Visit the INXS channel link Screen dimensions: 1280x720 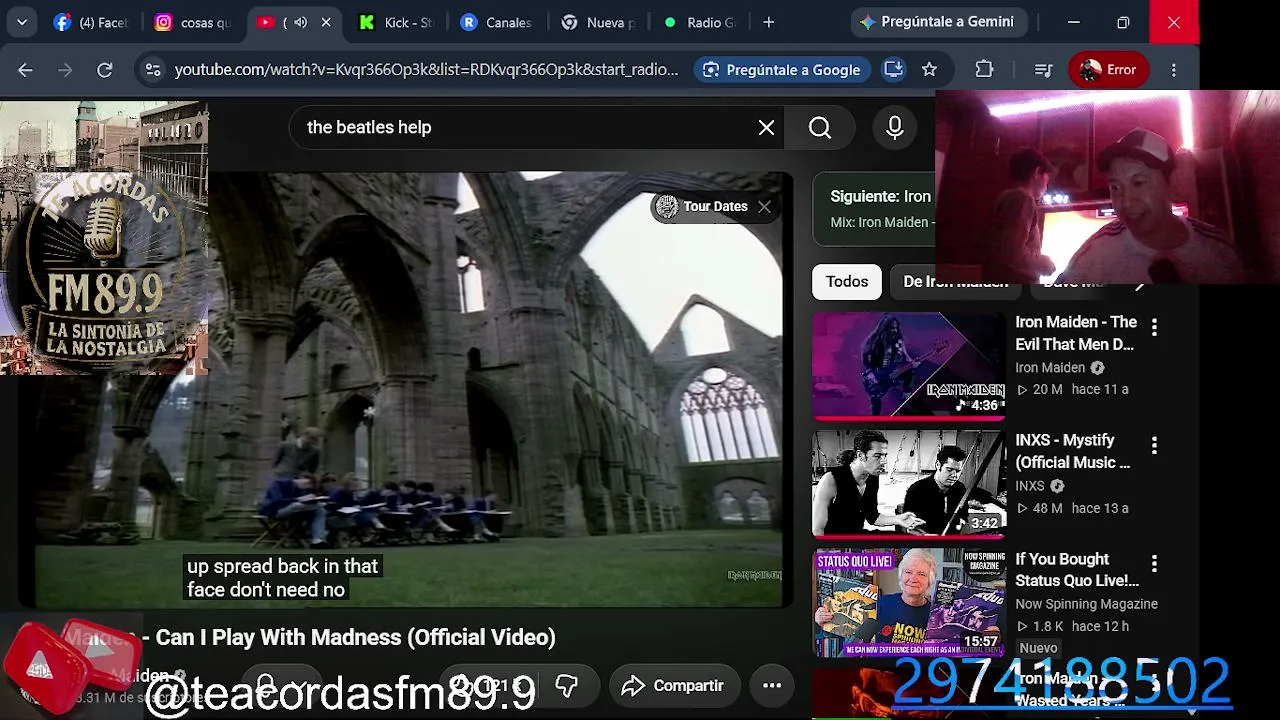(1030, 486)
